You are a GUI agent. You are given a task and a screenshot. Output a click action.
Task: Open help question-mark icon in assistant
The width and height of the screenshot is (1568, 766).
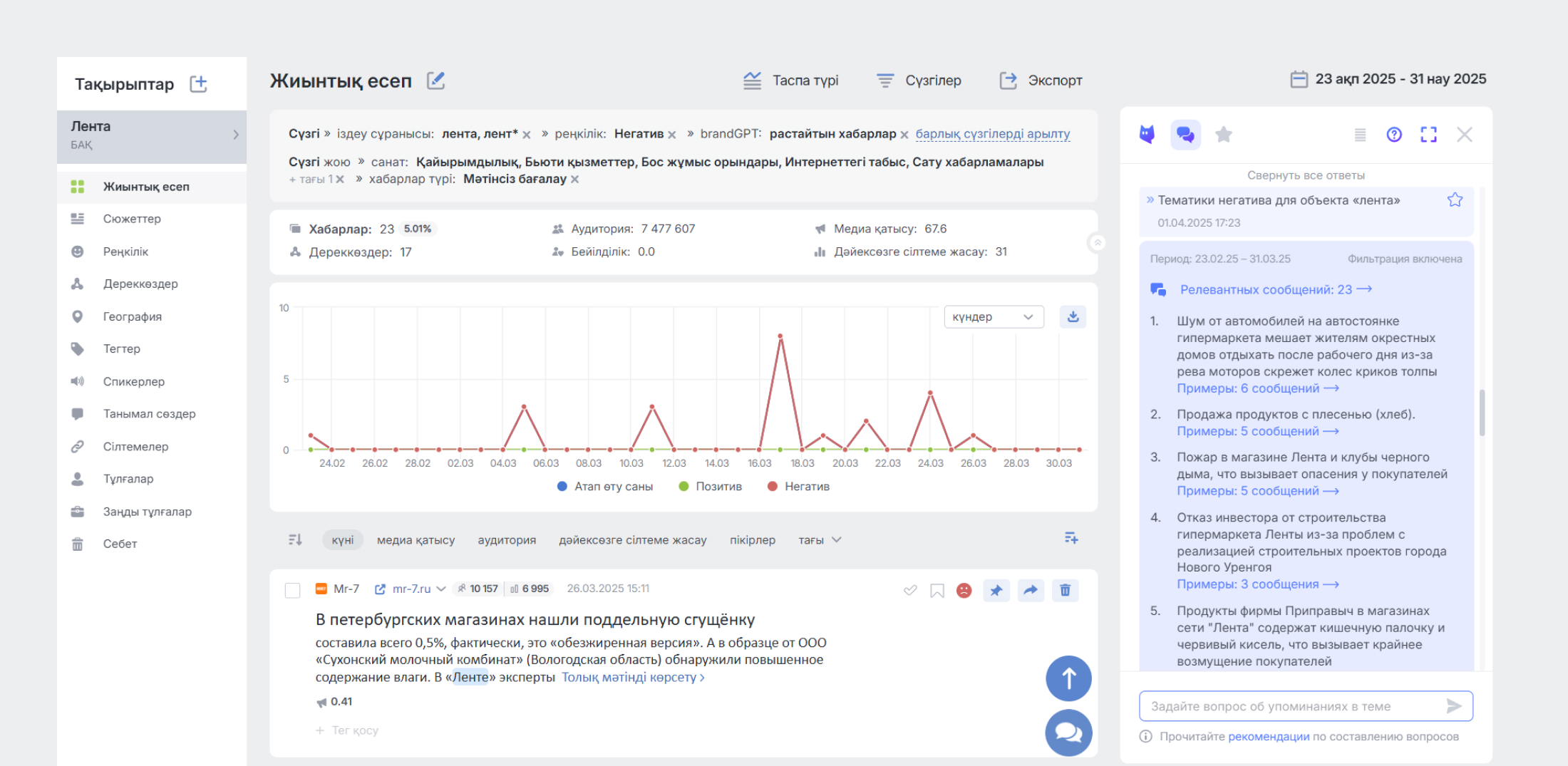point(1394,135)
